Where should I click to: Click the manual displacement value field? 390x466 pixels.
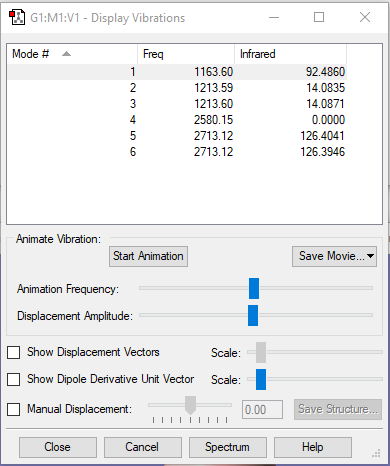[262, 409]
